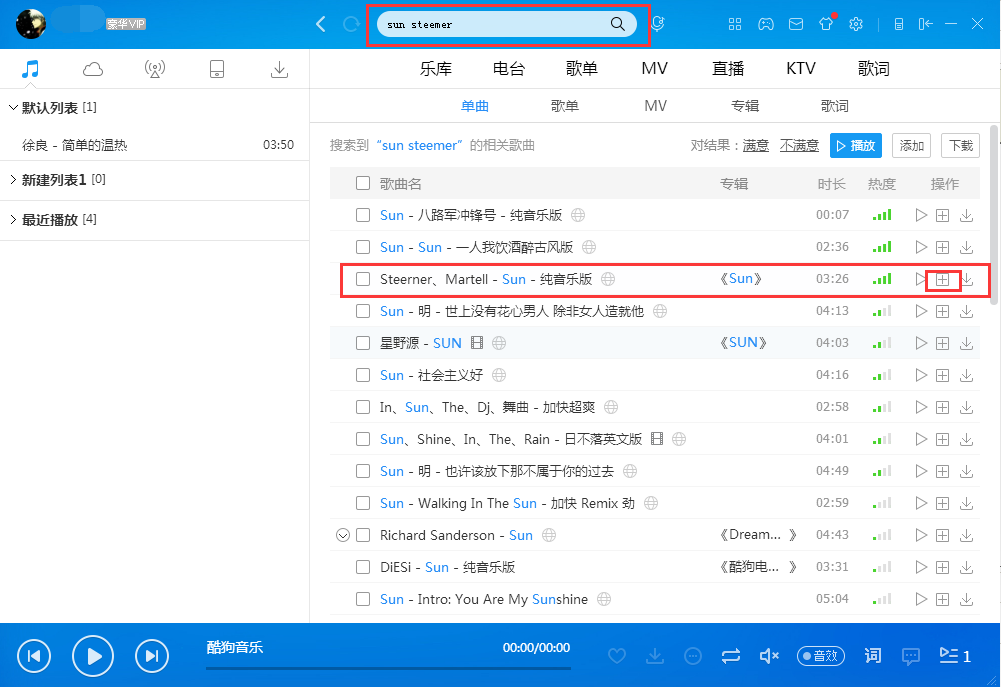The image size is (1001, 687).
Task: Open the mail inbox icon in title bar
Action: (x=796, y=23)
